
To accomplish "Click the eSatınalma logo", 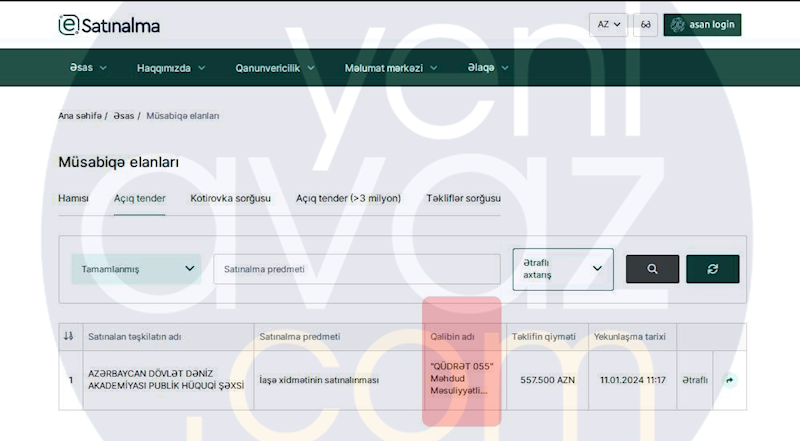I will tap(109, 25).
